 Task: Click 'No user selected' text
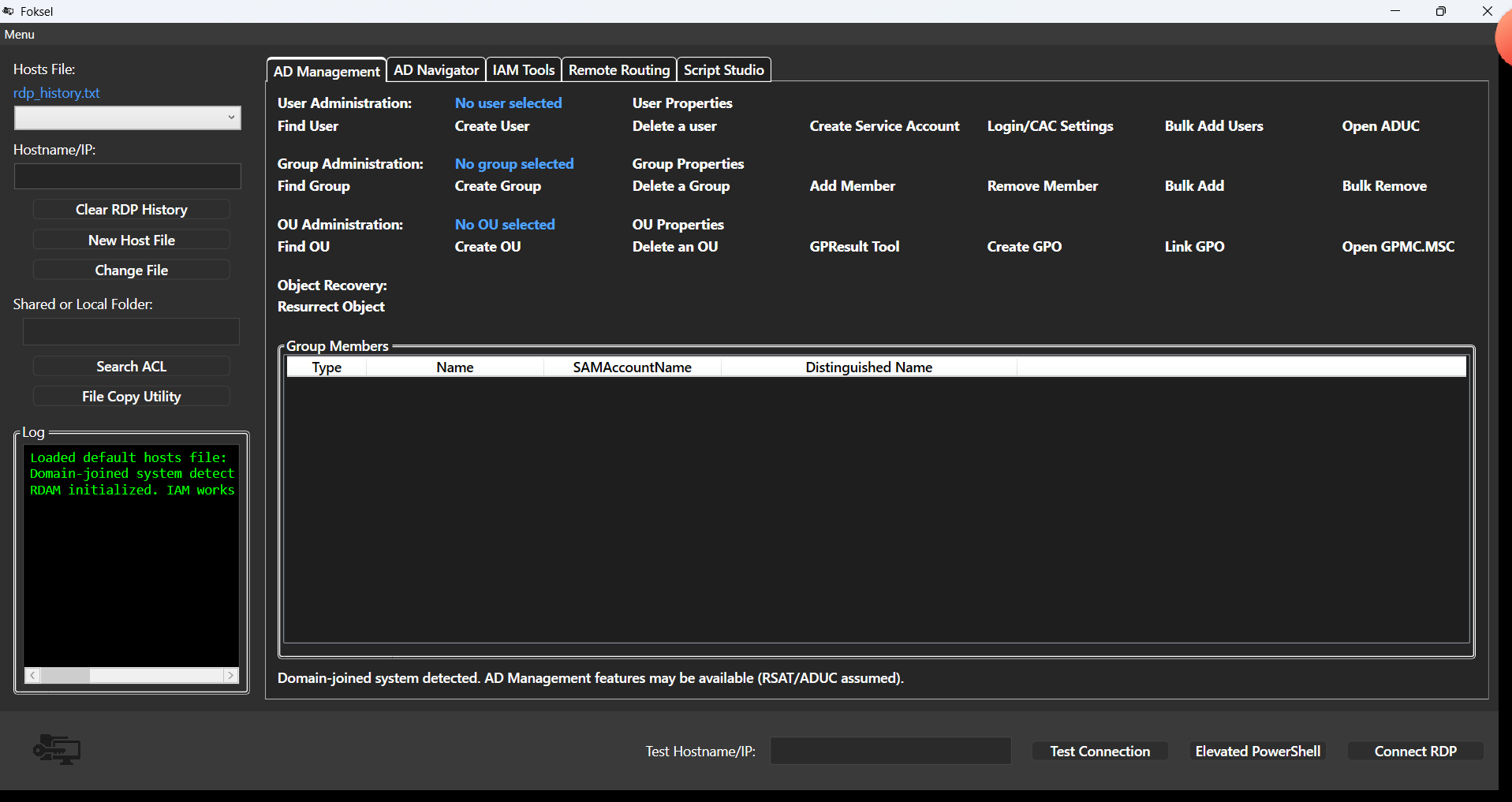pyautogui.click(x=508, y=103)
